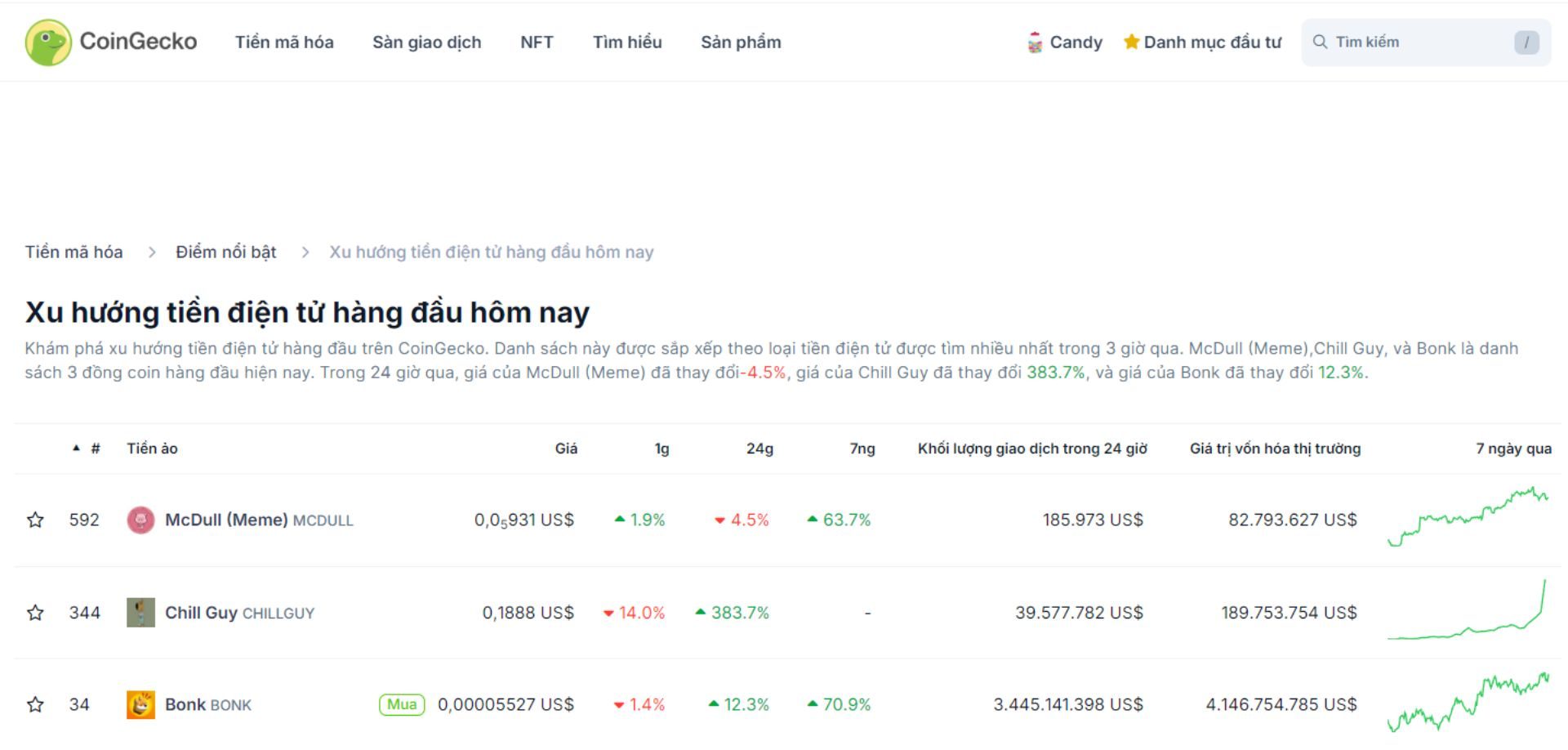Select the McDull (Meme) coin logo
Image resolution: width=1568 pixels, height=750 pixels.
coord(140,519)
